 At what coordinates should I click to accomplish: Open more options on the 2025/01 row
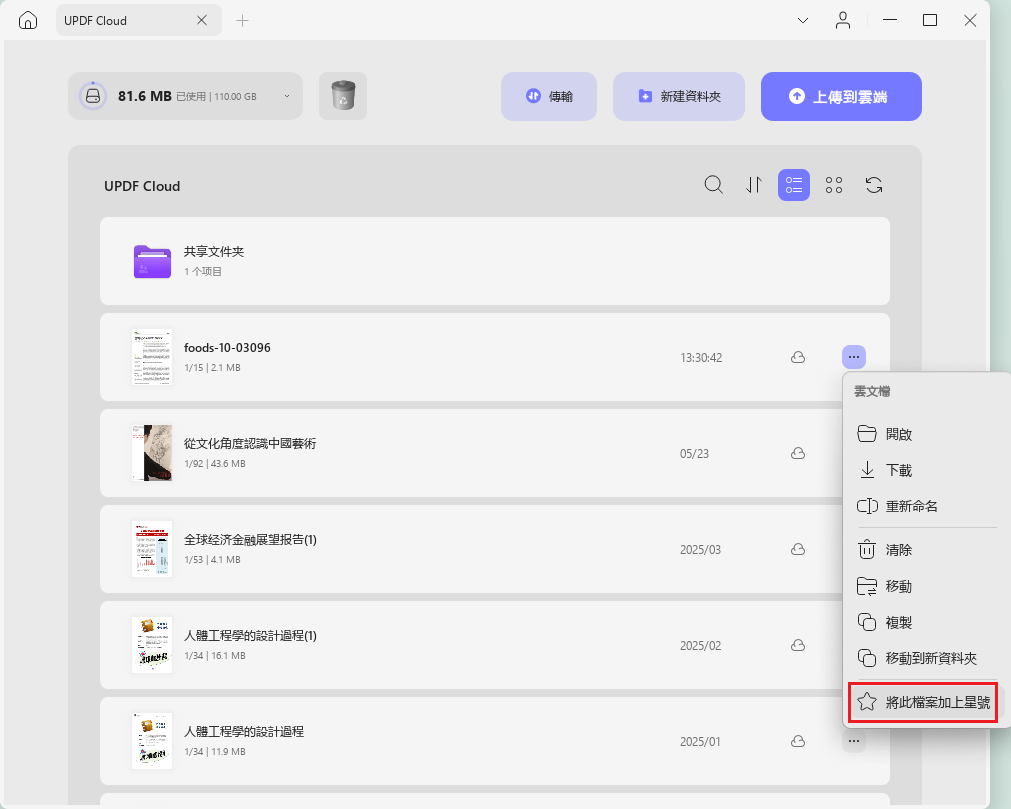point(854,741)
